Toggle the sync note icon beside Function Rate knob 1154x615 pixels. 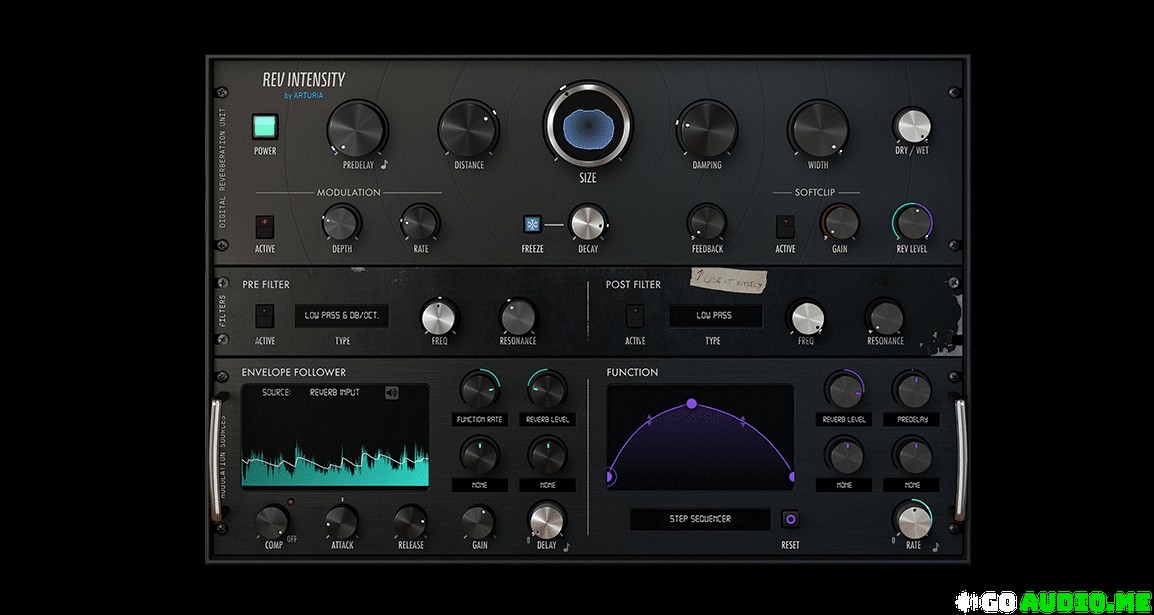pos(935,547)
